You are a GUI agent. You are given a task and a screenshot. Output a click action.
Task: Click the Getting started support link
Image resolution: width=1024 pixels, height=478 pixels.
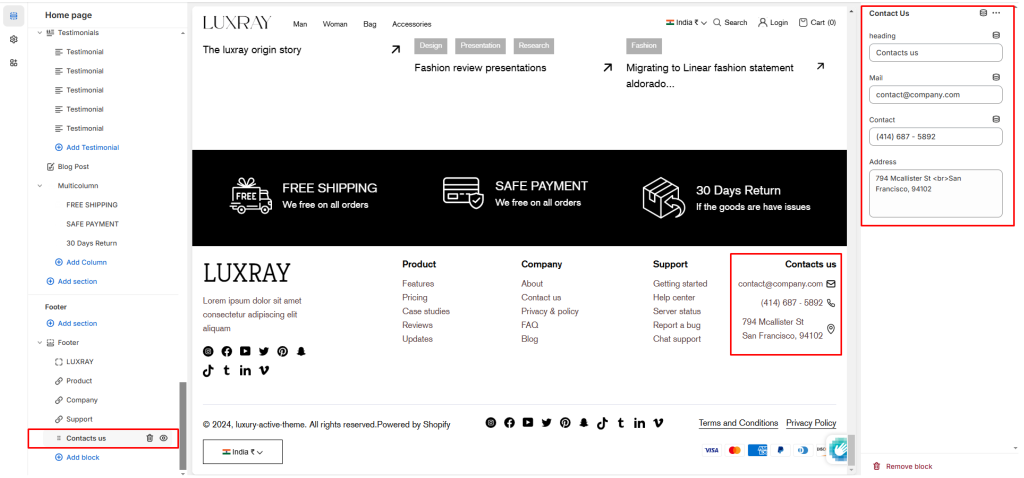(680, 283)
